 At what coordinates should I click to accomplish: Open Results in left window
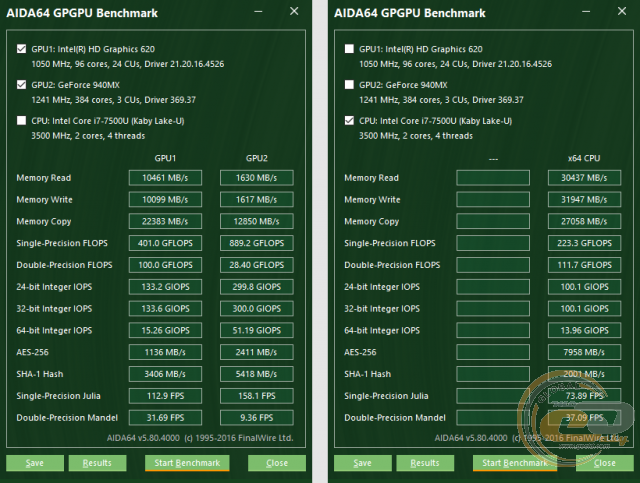98,463
